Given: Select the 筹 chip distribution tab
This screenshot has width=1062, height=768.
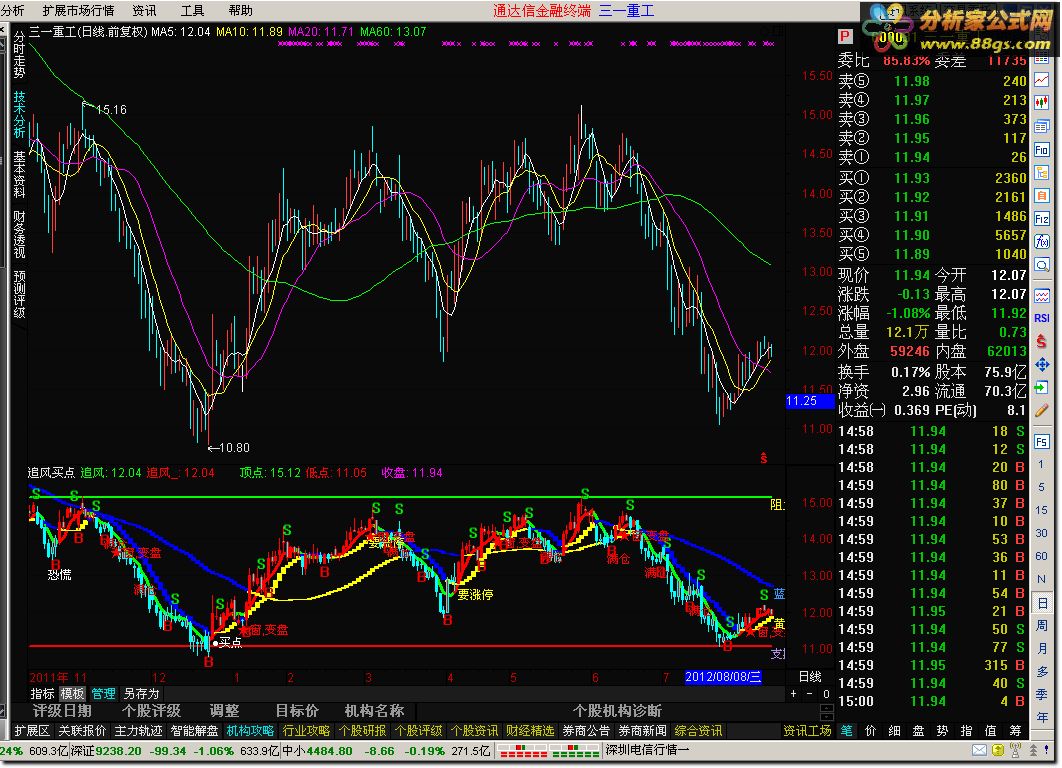Looking at the screenshot, I should pos(1015,731).
